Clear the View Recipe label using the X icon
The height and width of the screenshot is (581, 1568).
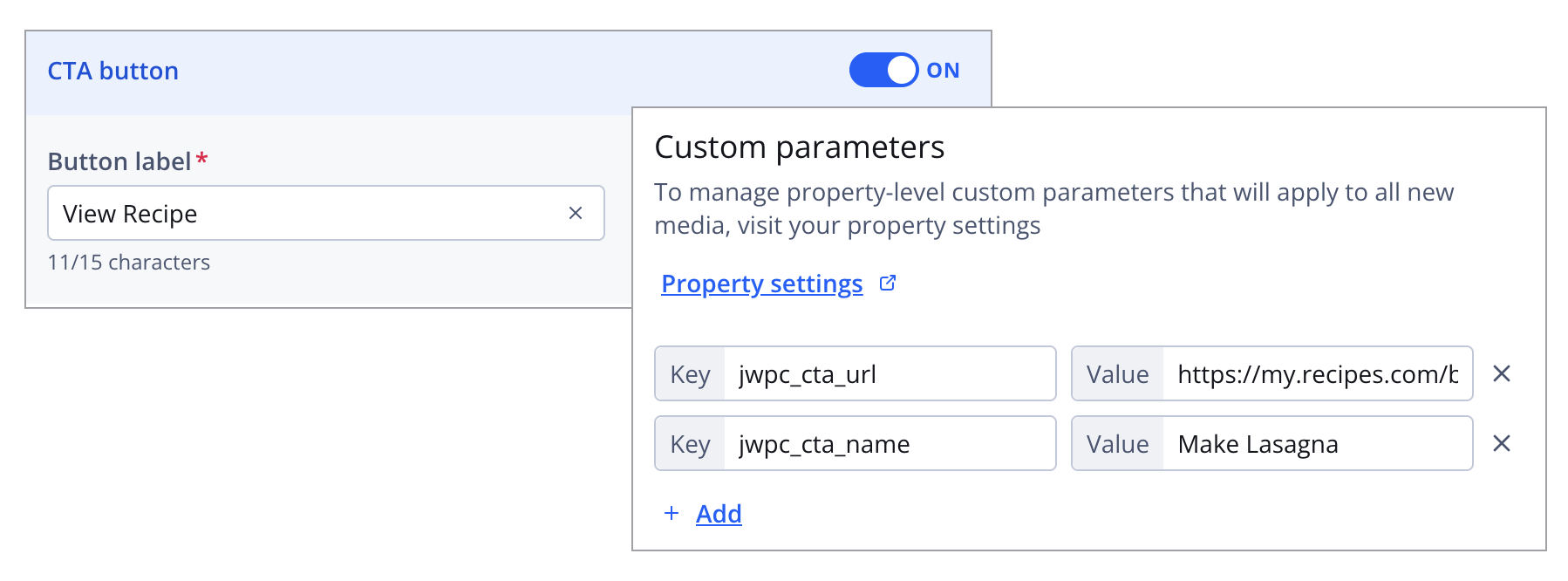pyautogui.click(x=574, y=212)
